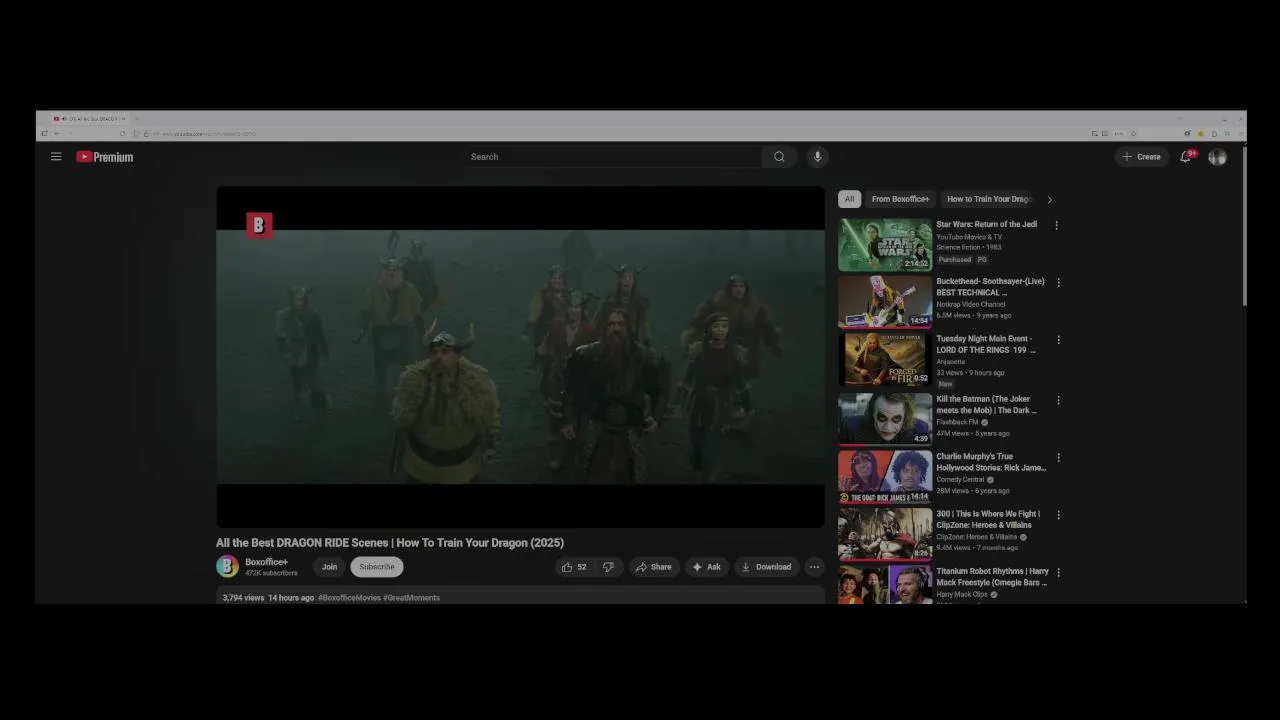The image size is (1280, 720).
Task: Open Boxoffice+ channel avatar
Action: 227,567
